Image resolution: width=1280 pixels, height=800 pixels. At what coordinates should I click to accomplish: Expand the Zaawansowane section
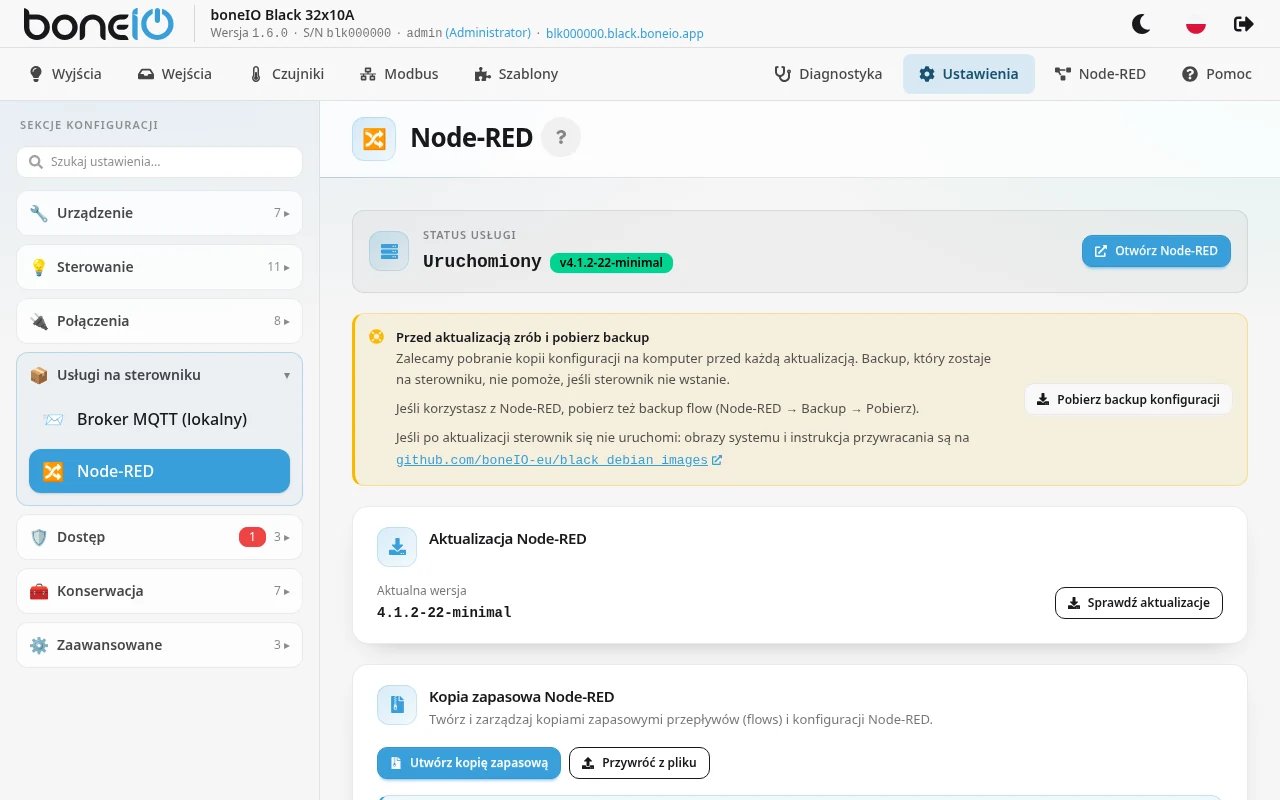click(x=160, y=645)
